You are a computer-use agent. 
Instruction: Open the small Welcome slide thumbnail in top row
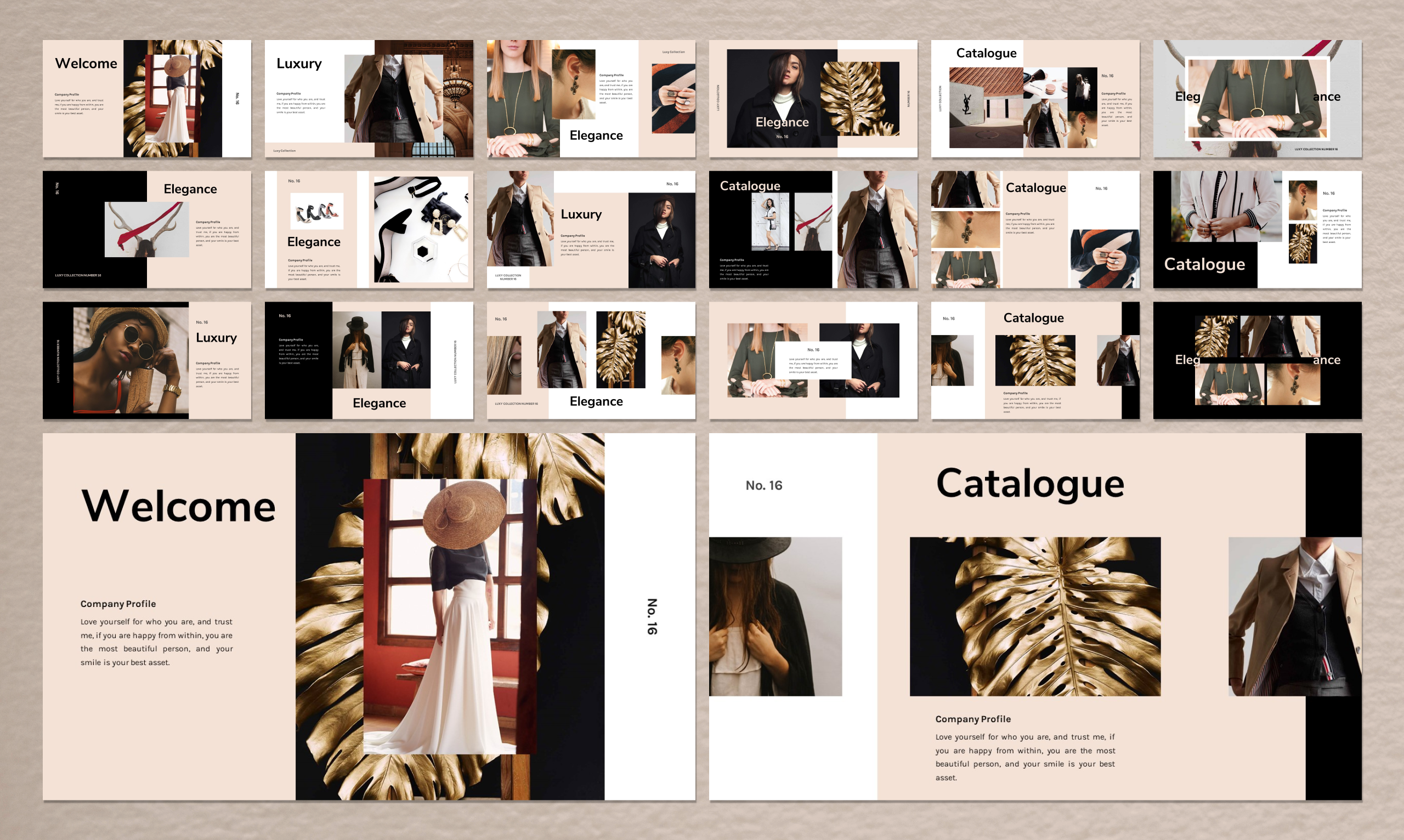click(x=146, y=99)
